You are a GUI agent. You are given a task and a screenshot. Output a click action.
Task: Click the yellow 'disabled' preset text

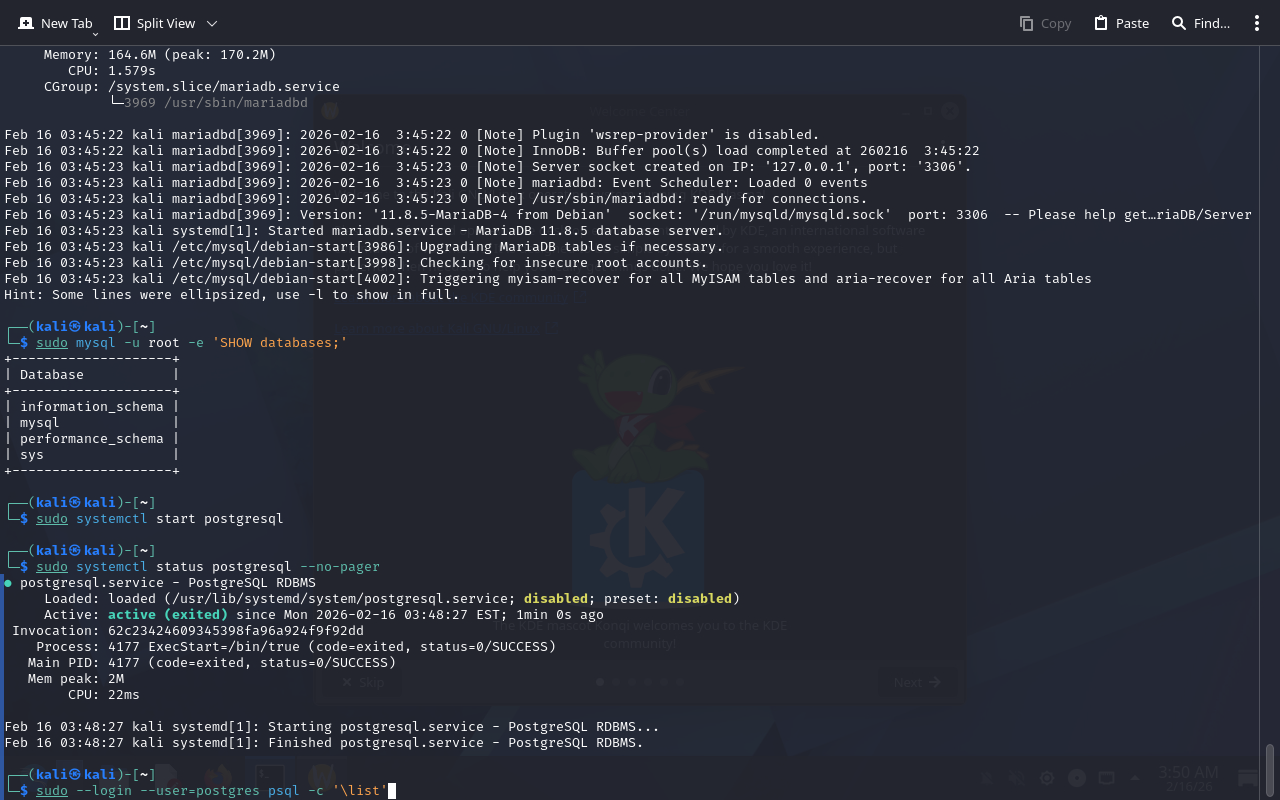(700, 599)
